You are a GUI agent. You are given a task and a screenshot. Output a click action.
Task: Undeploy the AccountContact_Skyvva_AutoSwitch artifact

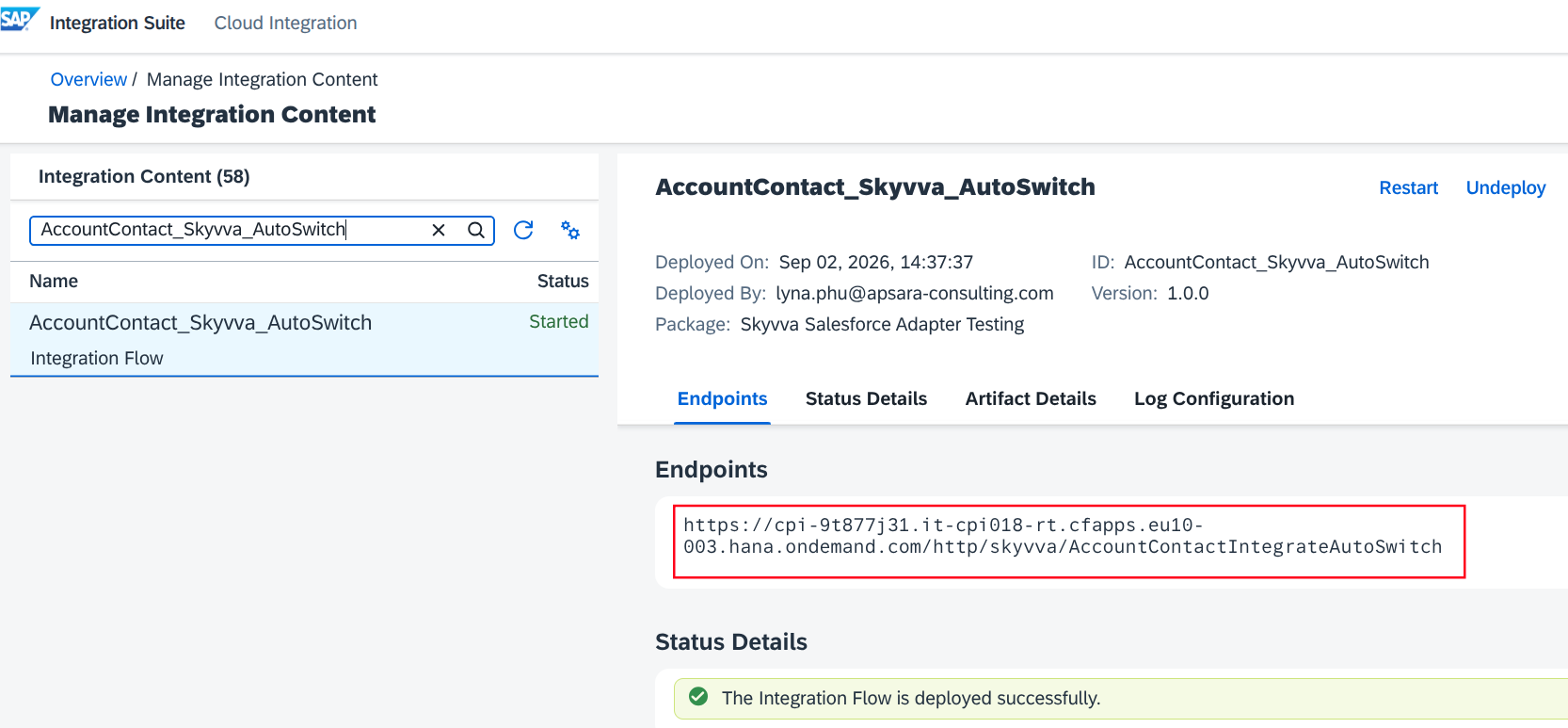[1506, 187]
